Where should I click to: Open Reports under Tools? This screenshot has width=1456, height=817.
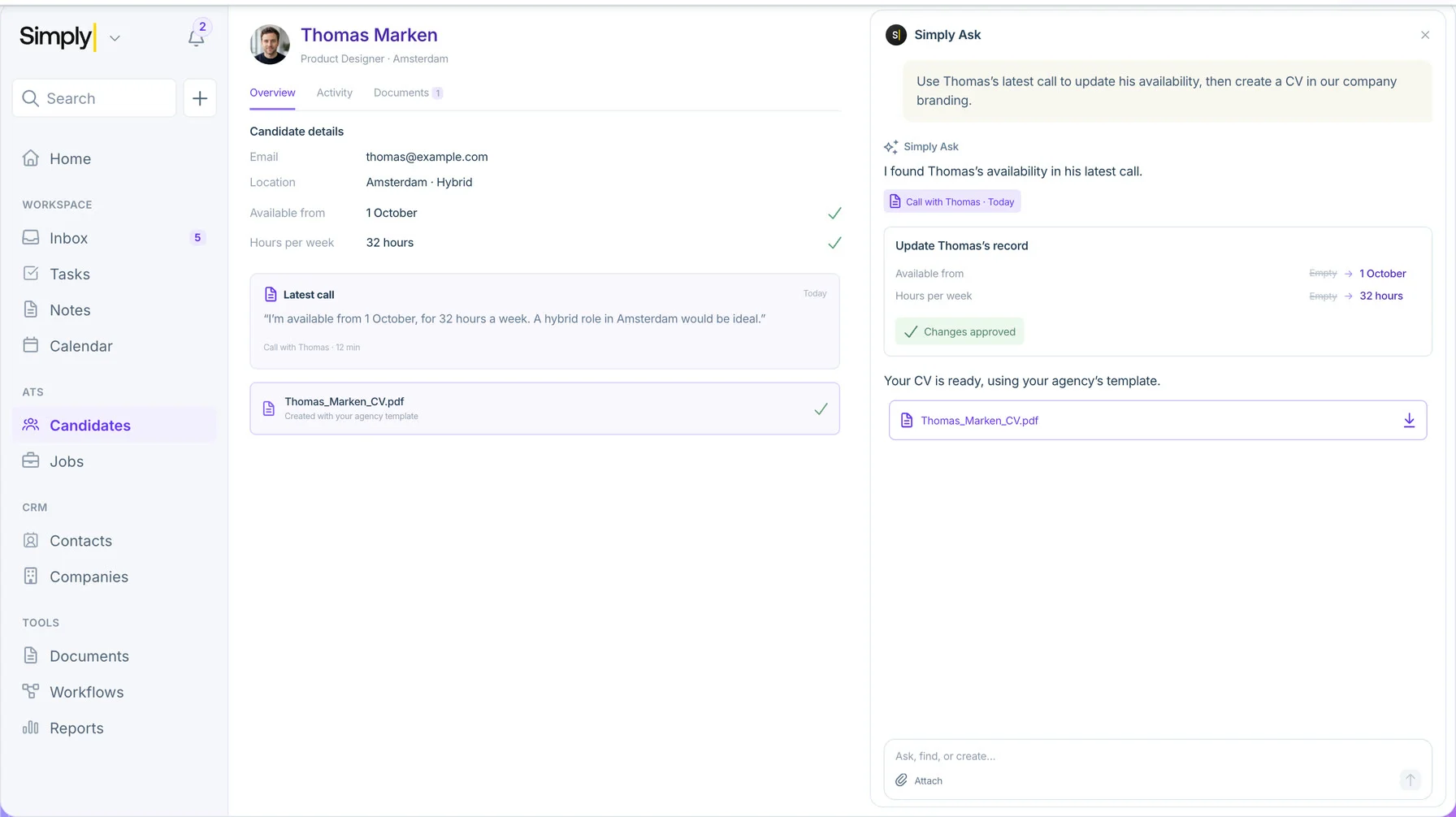pyautogui.click(x=114, y=727)
